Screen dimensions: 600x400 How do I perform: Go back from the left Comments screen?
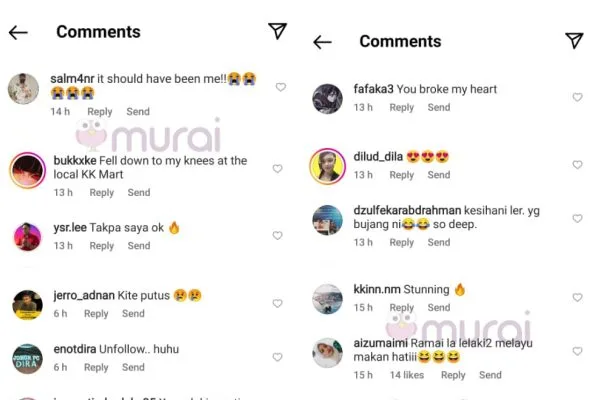click(x=18, y=32)
